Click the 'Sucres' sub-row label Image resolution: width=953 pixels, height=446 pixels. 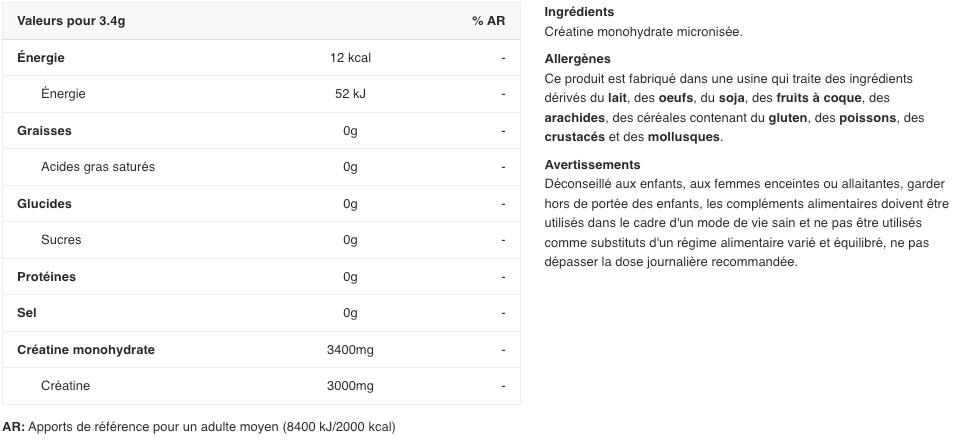tap(61, 240)
